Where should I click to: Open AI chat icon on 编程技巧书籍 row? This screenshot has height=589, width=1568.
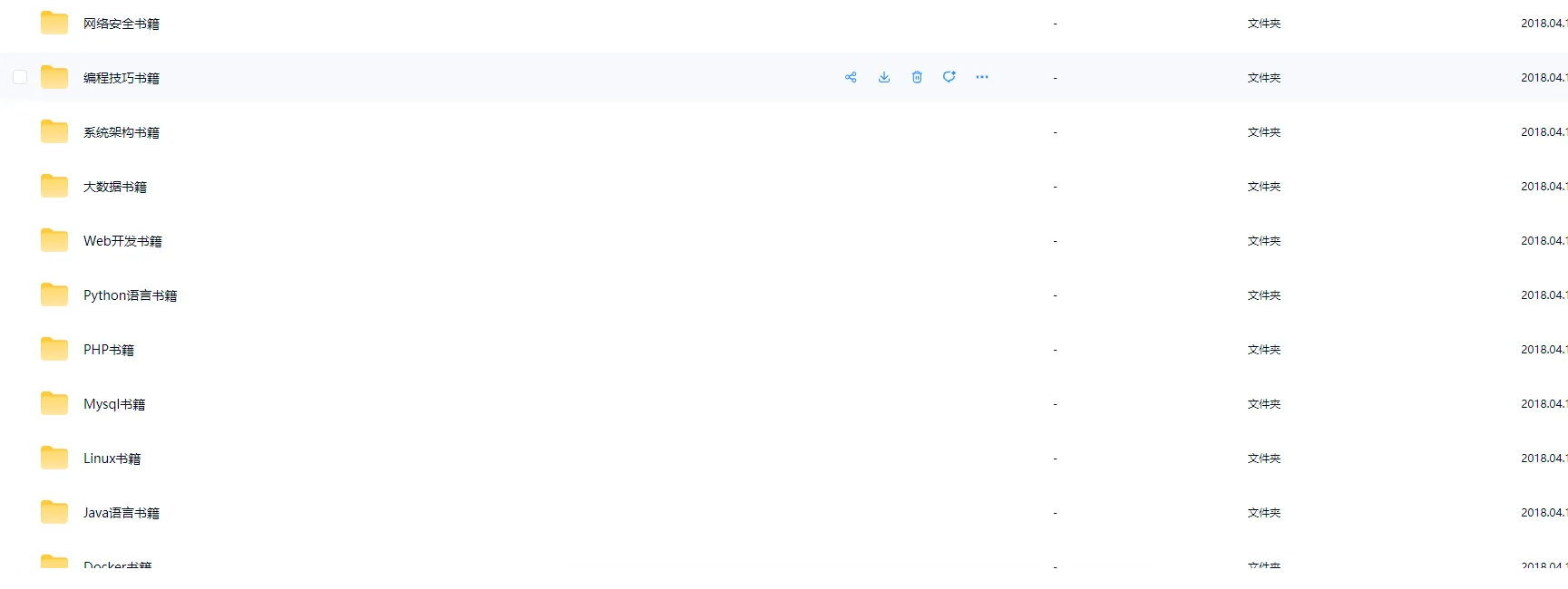click(950, 77)
